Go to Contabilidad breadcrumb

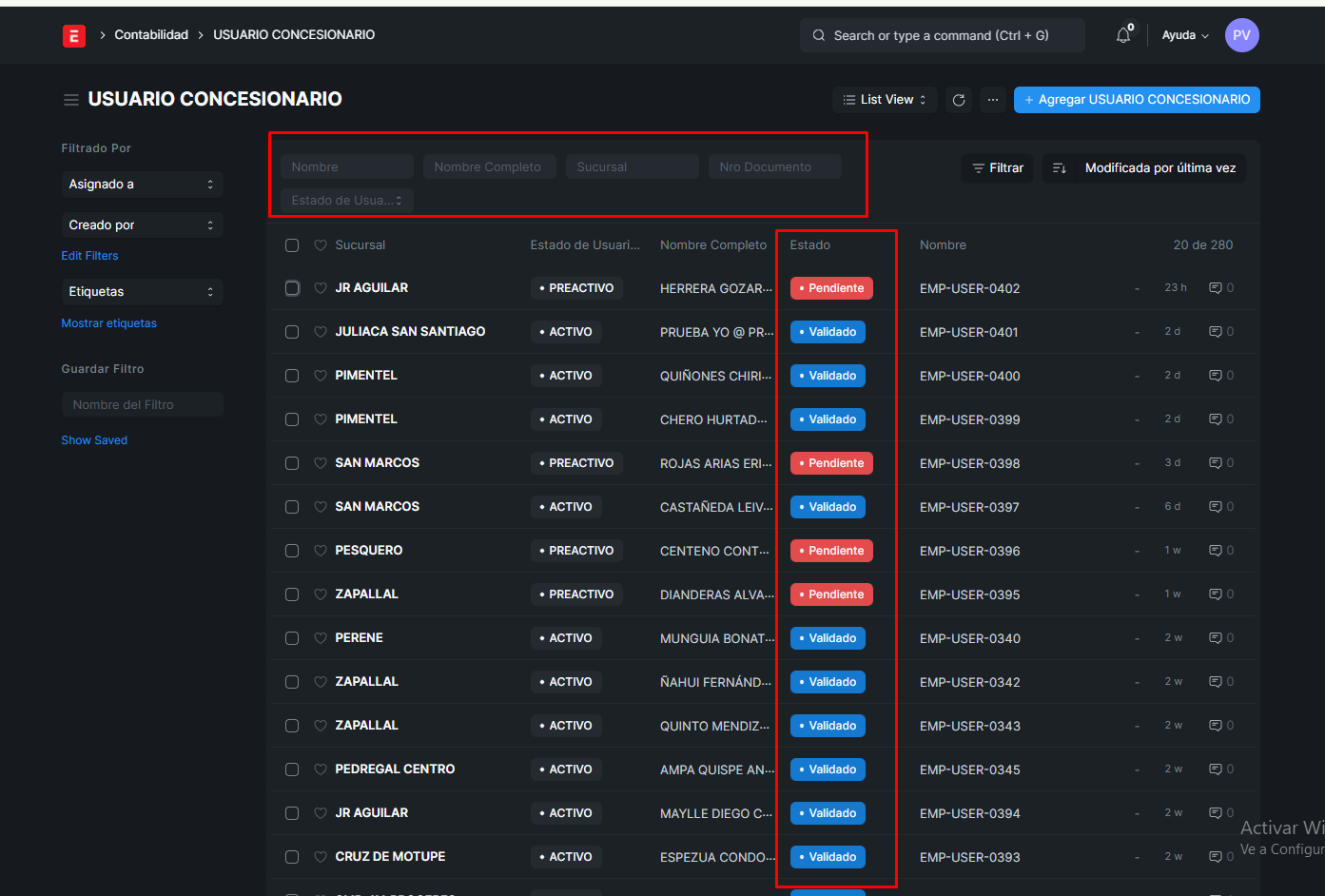click(x=151, y=35)
